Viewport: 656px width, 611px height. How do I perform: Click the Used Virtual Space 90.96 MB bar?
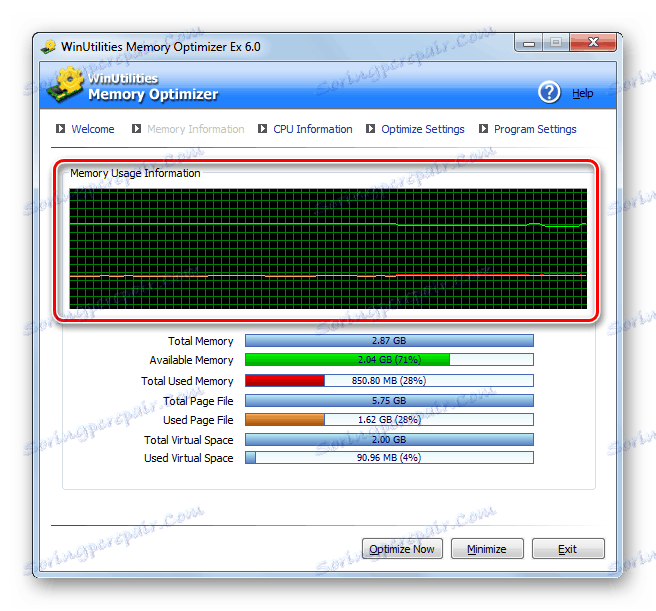pyautogui.click(x=389, y=457)
